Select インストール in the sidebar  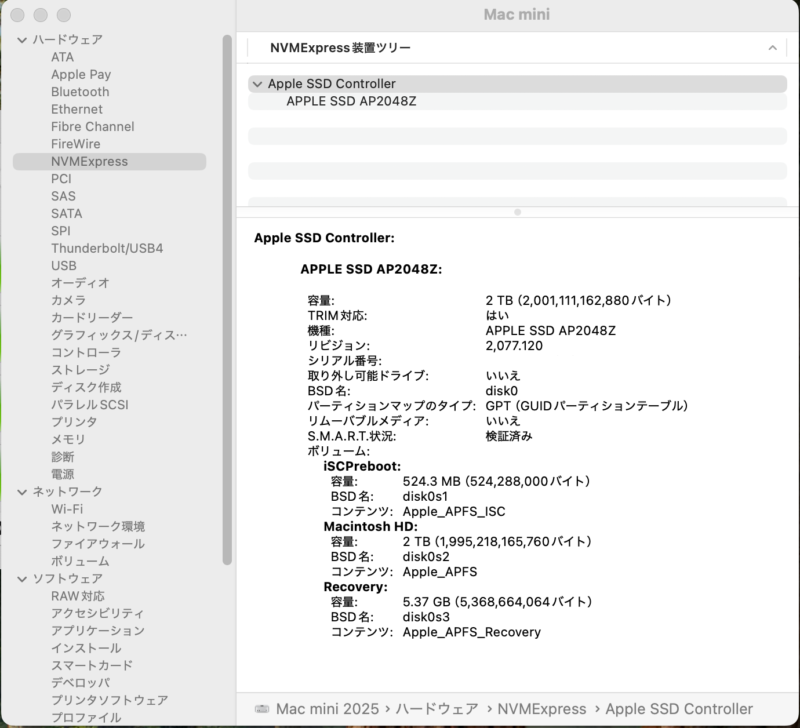click(x=86, y=648)
